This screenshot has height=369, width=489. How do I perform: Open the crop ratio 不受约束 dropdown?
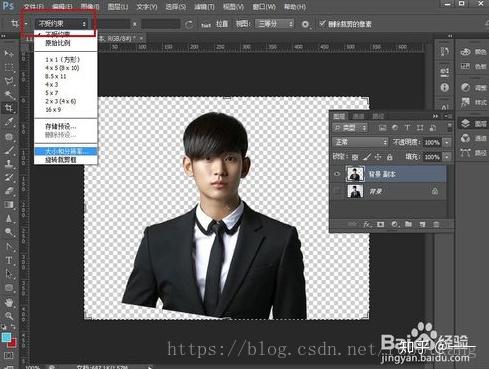coord(62,24)
